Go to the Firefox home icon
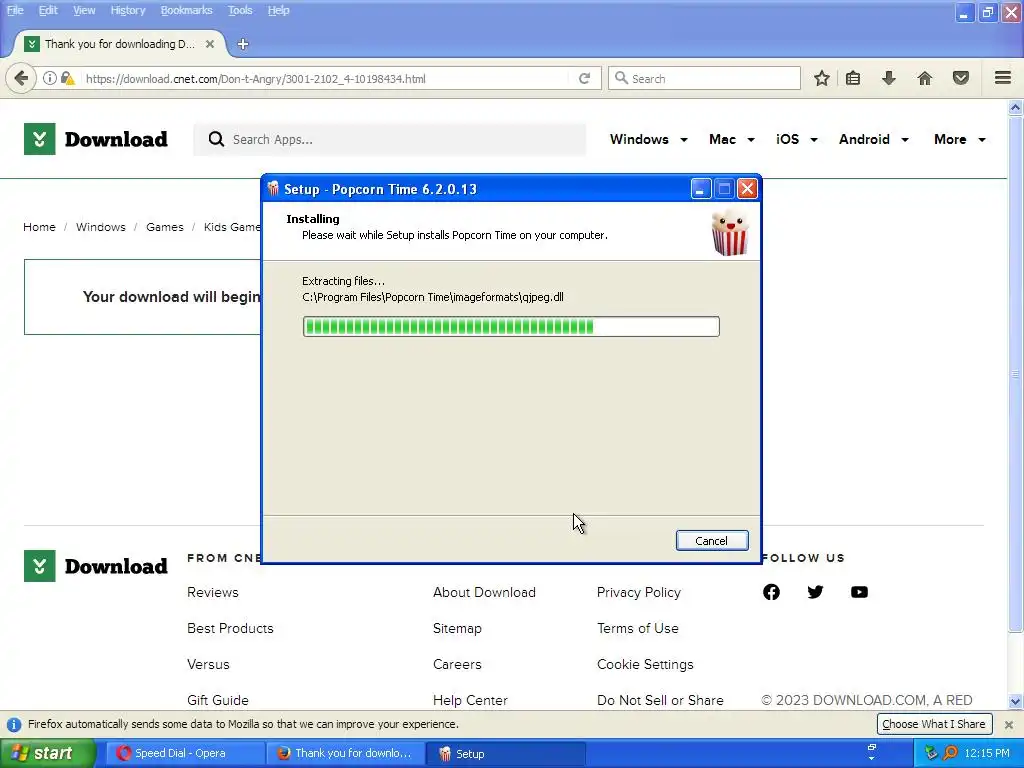1024x768 pixels. click(925, 78)
